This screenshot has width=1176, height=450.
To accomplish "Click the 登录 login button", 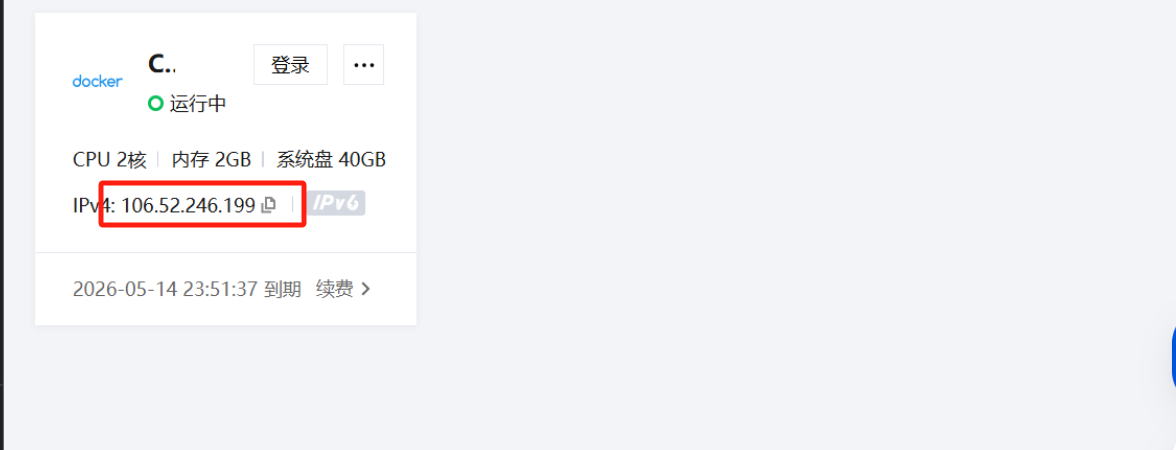I will [x=290, y=64].
